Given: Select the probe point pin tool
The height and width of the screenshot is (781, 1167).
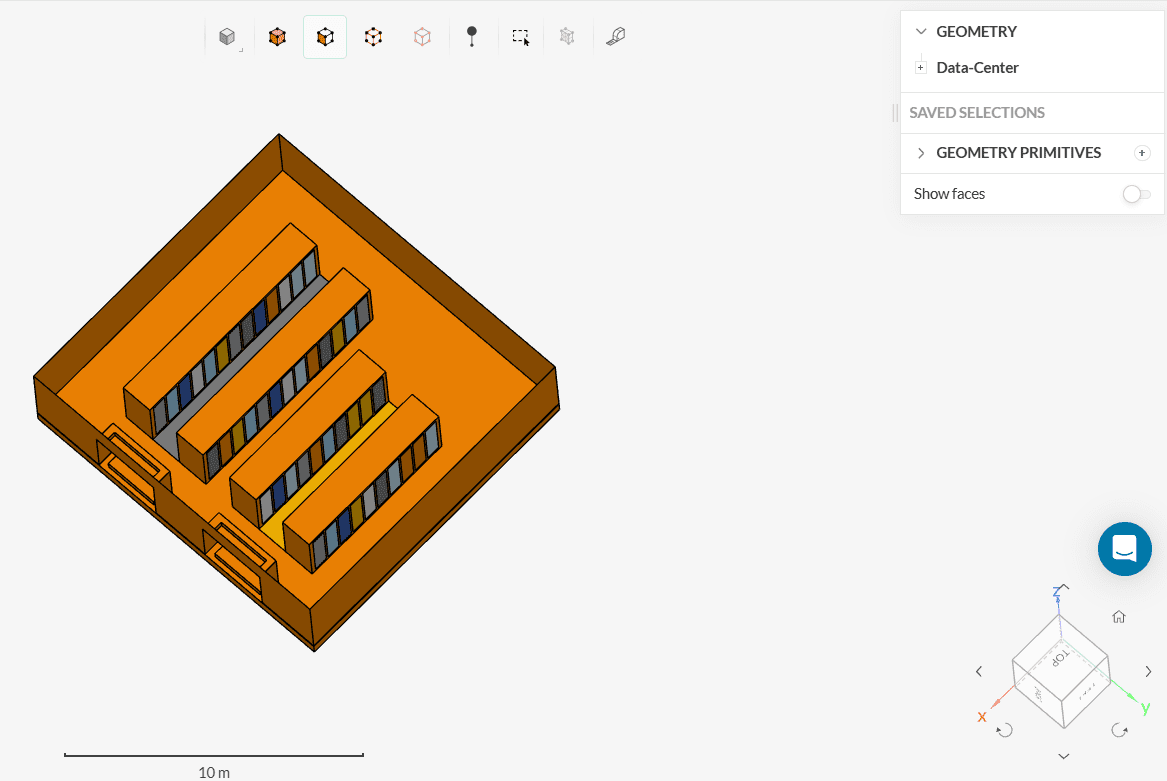Looking at the screenshot, I should pos(472,37).
